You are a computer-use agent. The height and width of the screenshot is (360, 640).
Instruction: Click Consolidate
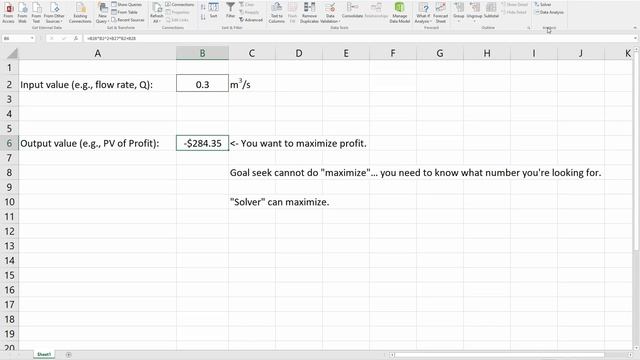[x=352, y=11]
